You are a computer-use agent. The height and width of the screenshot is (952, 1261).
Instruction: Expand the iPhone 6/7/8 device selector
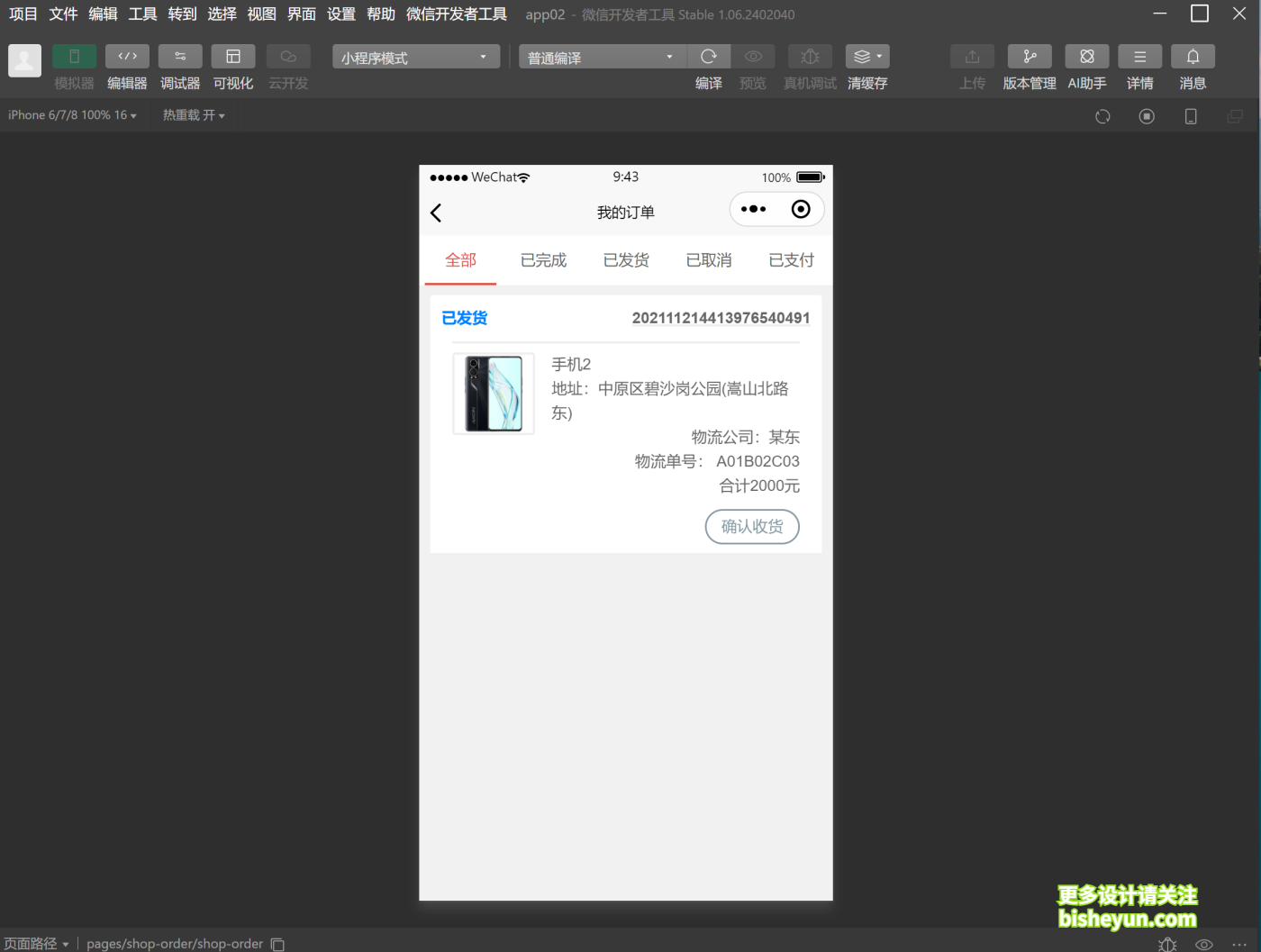coord(71,114)
